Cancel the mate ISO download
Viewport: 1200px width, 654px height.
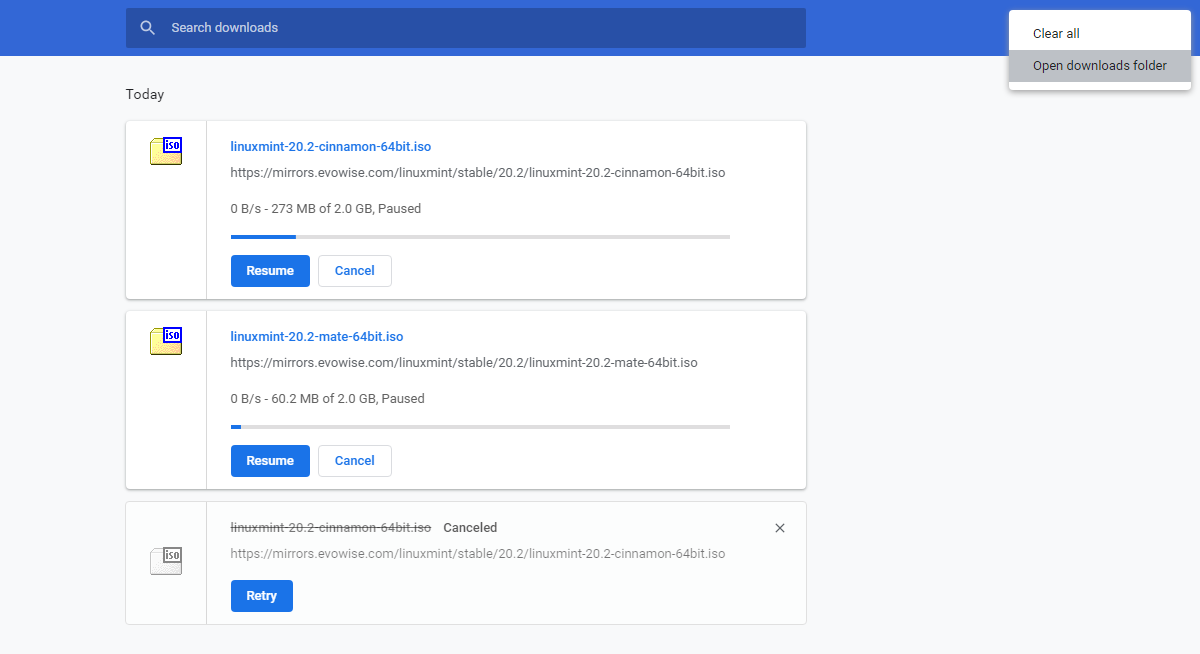point(354,461)
